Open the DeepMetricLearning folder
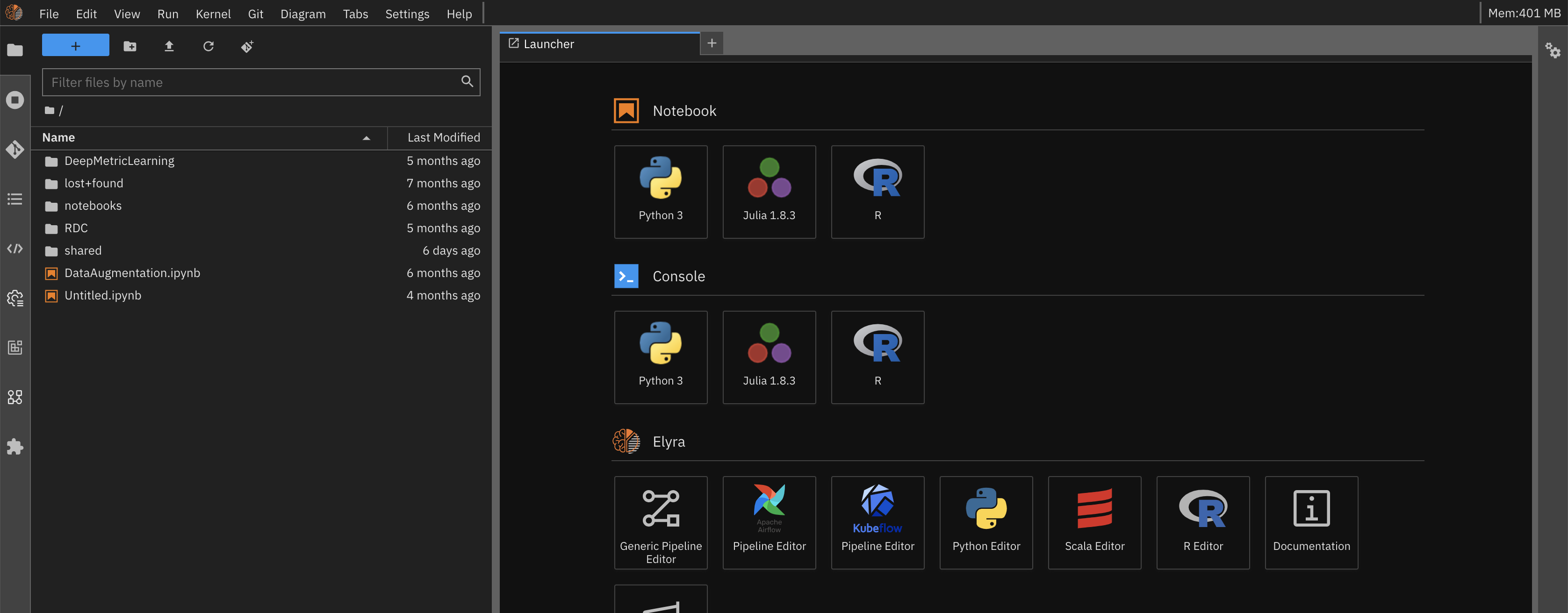This screenshot has width=1568, height=613. (119, 161)
